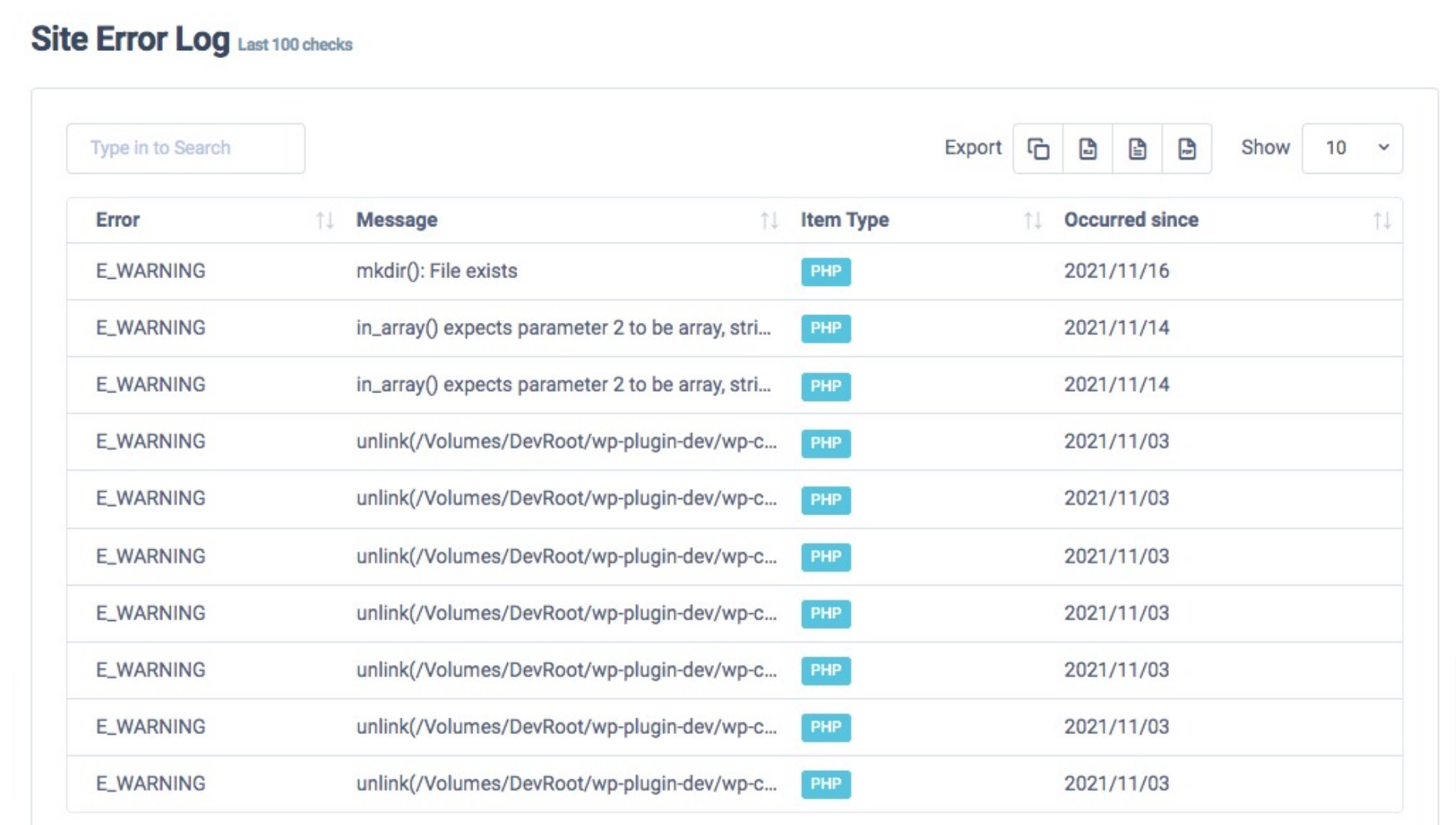Select E_WARNING in the mkdir() row
The width and height of the screenshot is (1456, 825).
(x=151, y=271)
